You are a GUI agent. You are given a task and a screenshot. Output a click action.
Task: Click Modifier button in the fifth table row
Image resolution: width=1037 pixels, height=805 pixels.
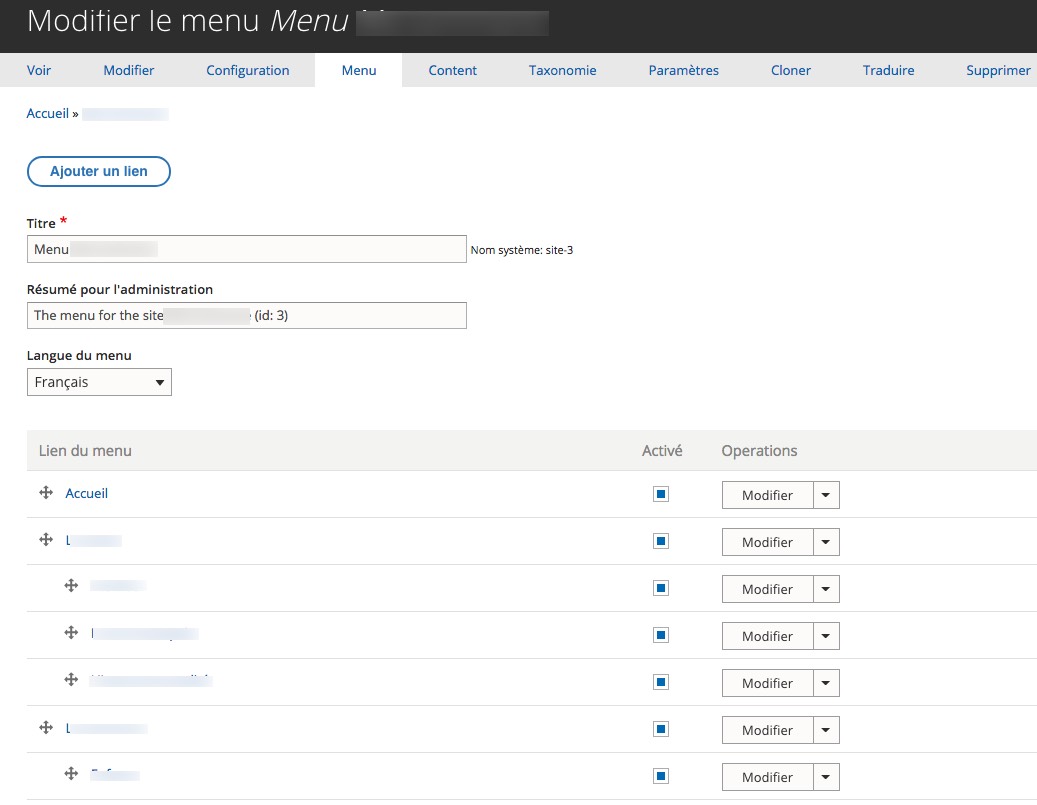click(767, 683)
